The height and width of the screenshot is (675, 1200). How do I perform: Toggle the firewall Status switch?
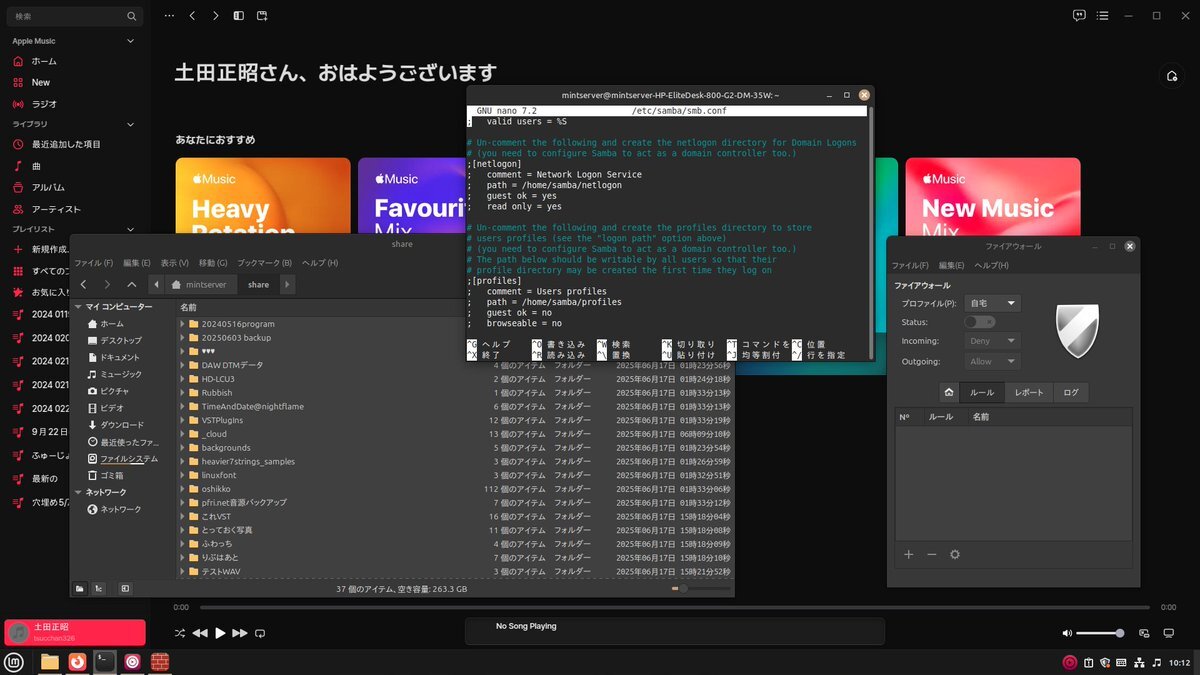979,322
